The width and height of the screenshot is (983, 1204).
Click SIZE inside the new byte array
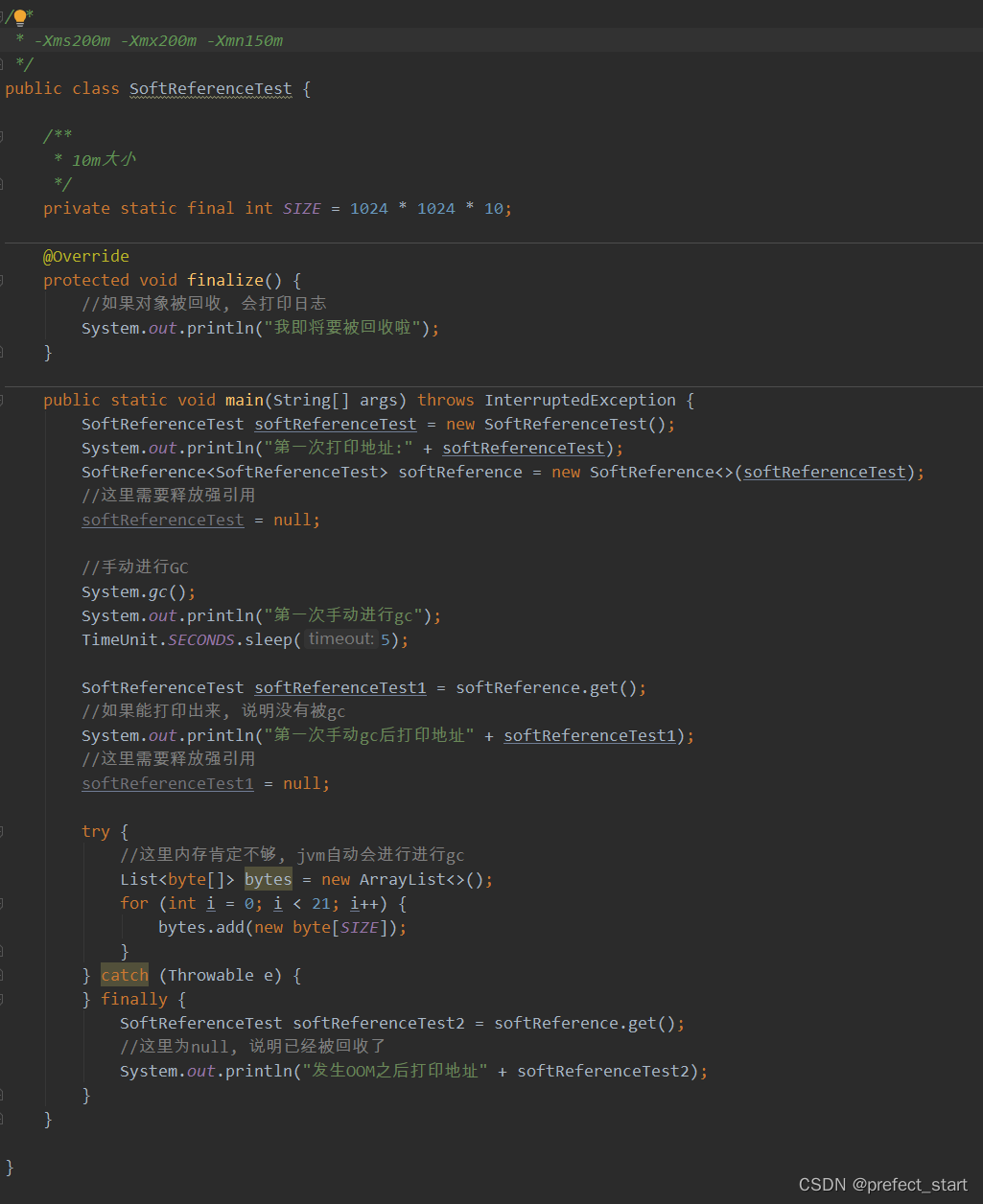click(x=360, y=927)
